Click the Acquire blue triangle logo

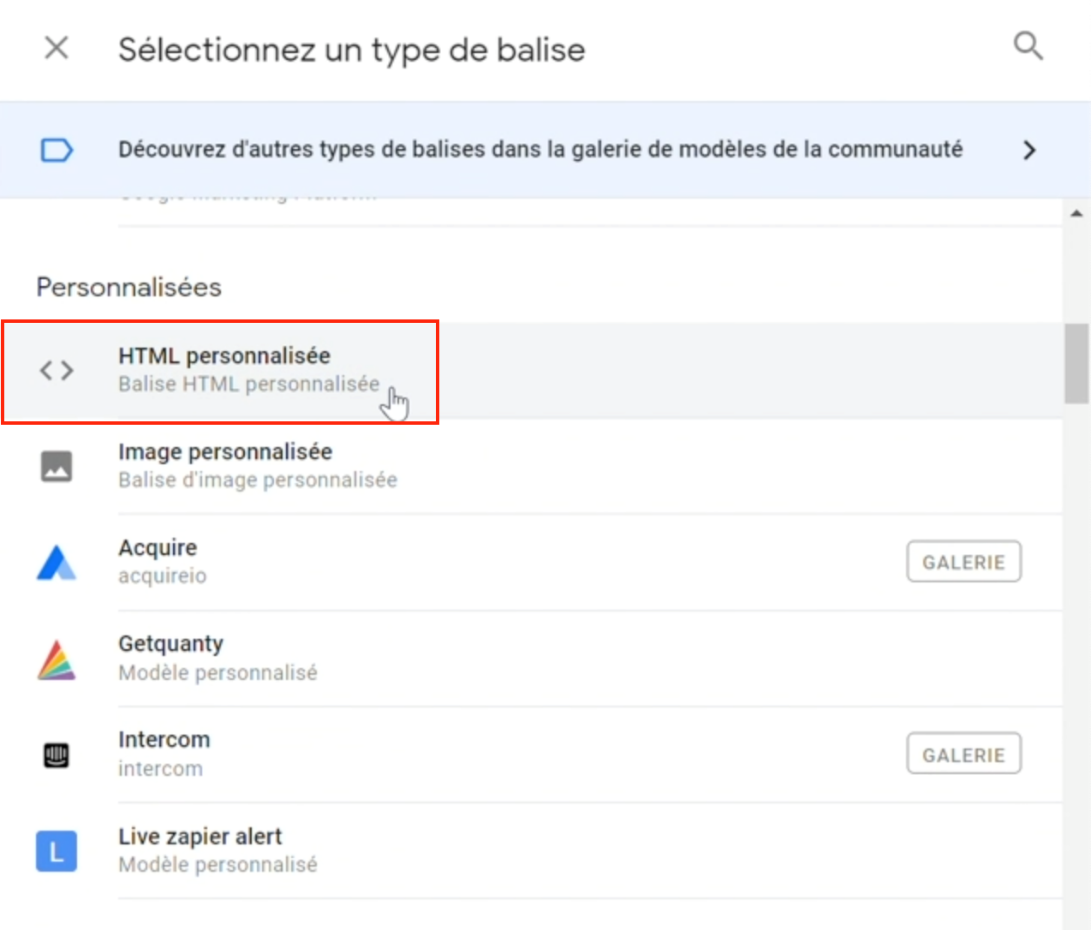(56, 562)
